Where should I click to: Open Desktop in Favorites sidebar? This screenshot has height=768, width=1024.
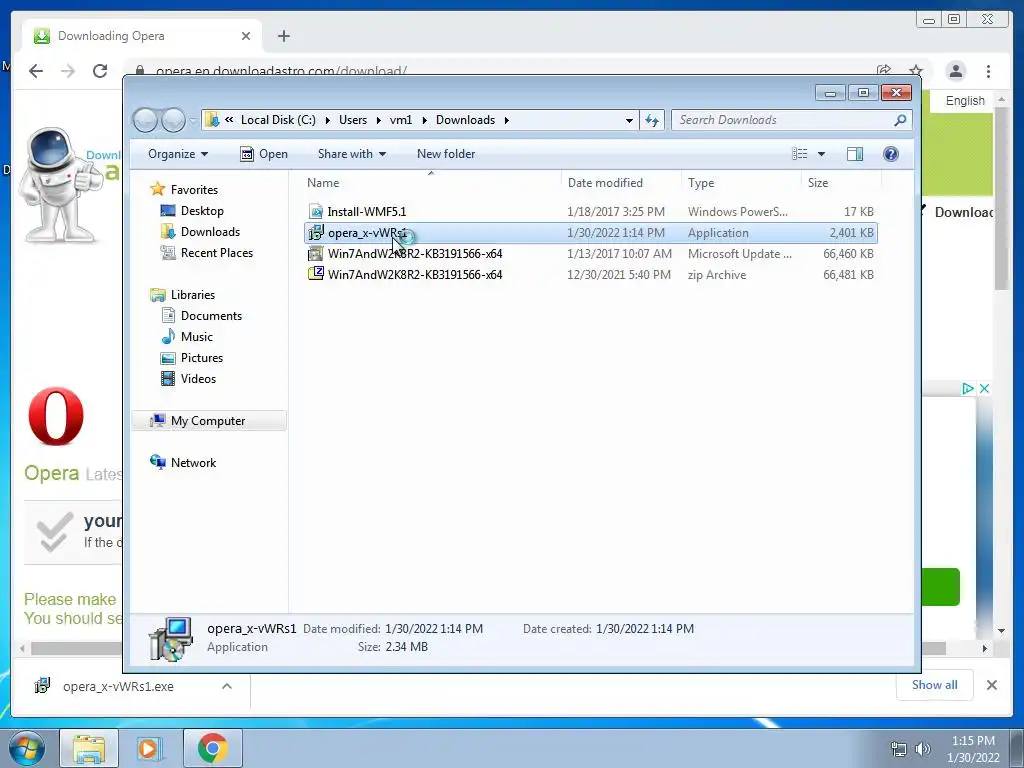tap(202, 211)
